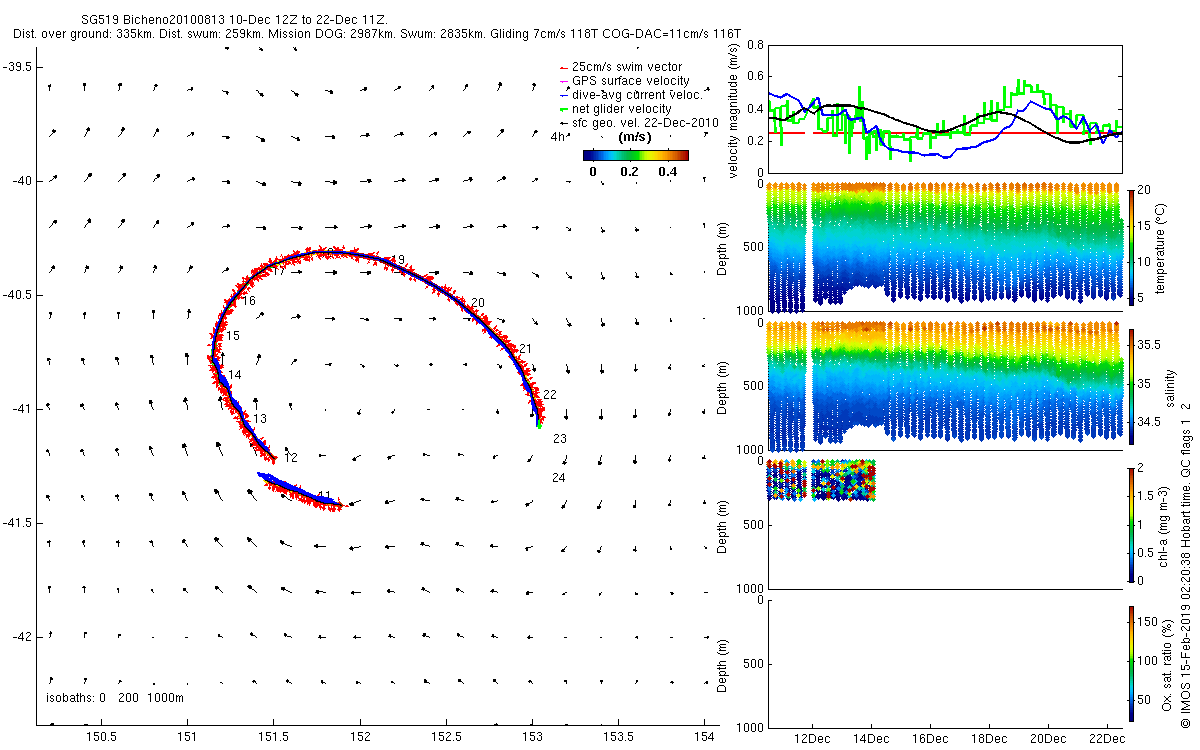Screen dimensions: 1200x750
Task: Click day 11 marker on glider track
Action: [x=324, y=495]
